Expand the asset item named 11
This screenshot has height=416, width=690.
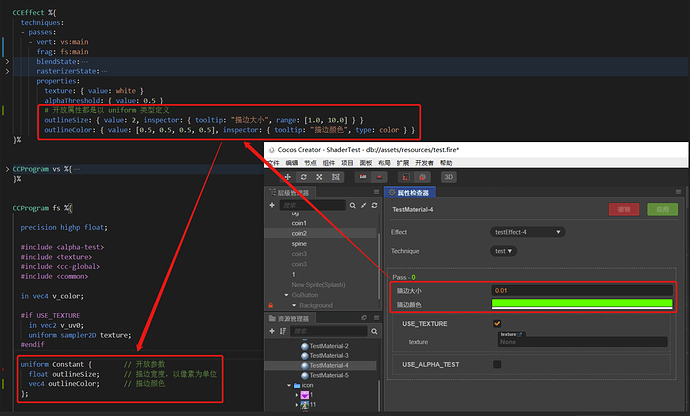point(297,405)
